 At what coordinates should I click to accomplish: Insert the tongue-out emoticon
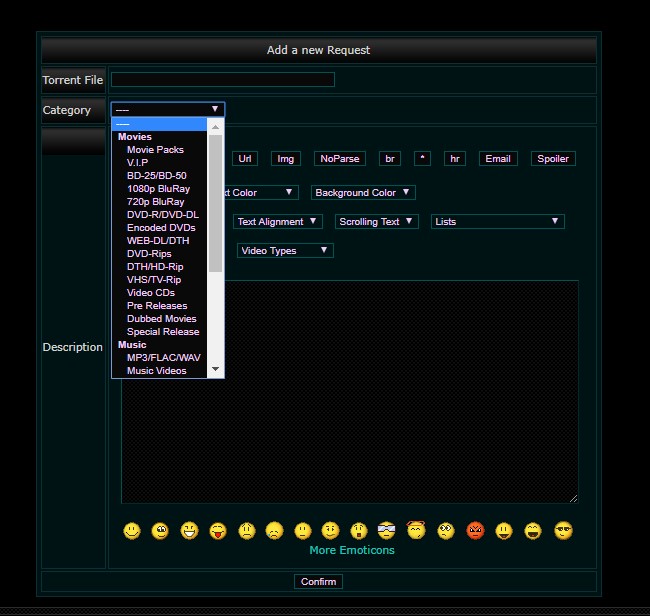(x=217, y=531)
